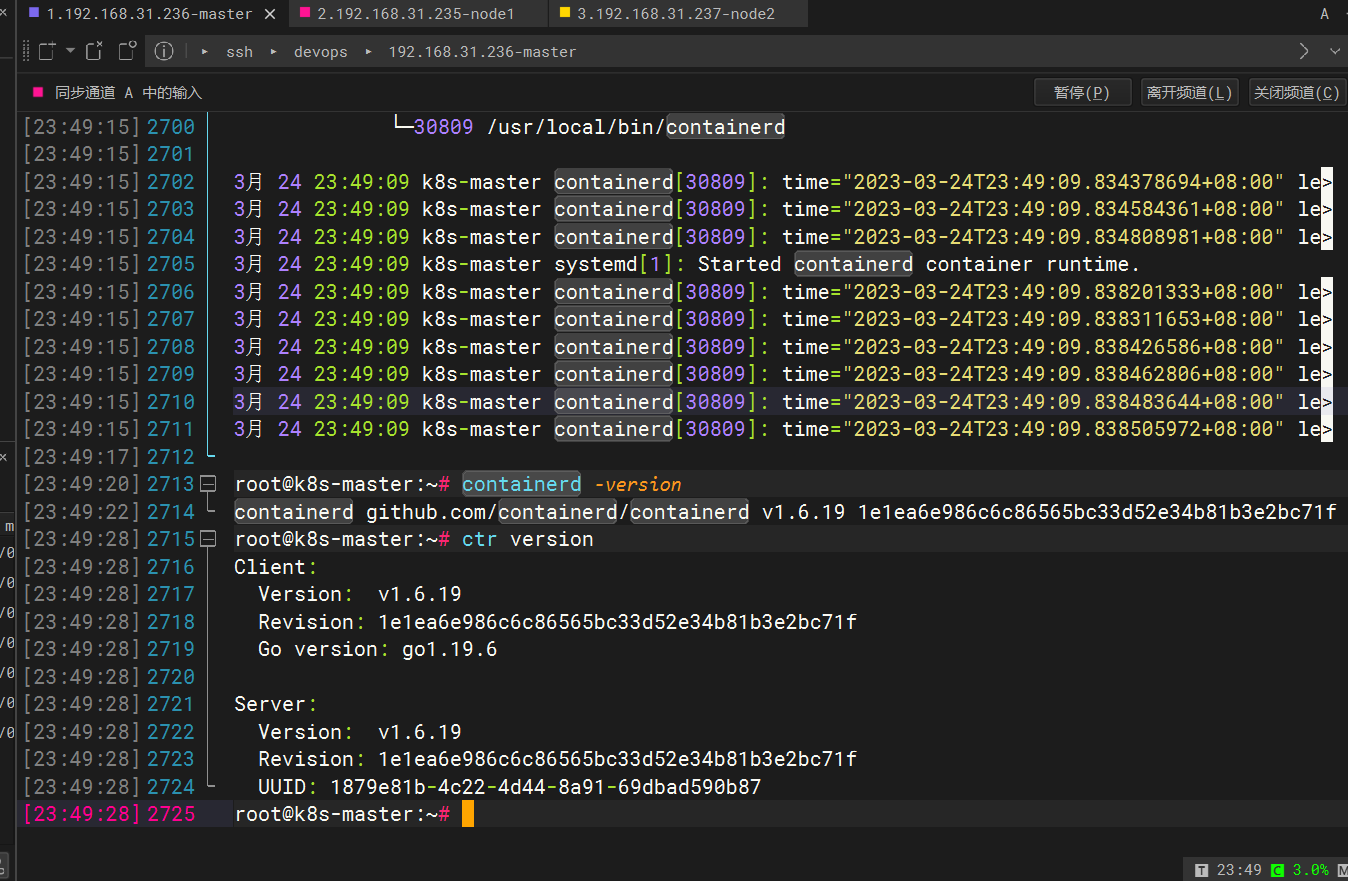Open the new-tab dropdown arrow
The width and height of the screenshot is (1348, 881).
point(70,51)
